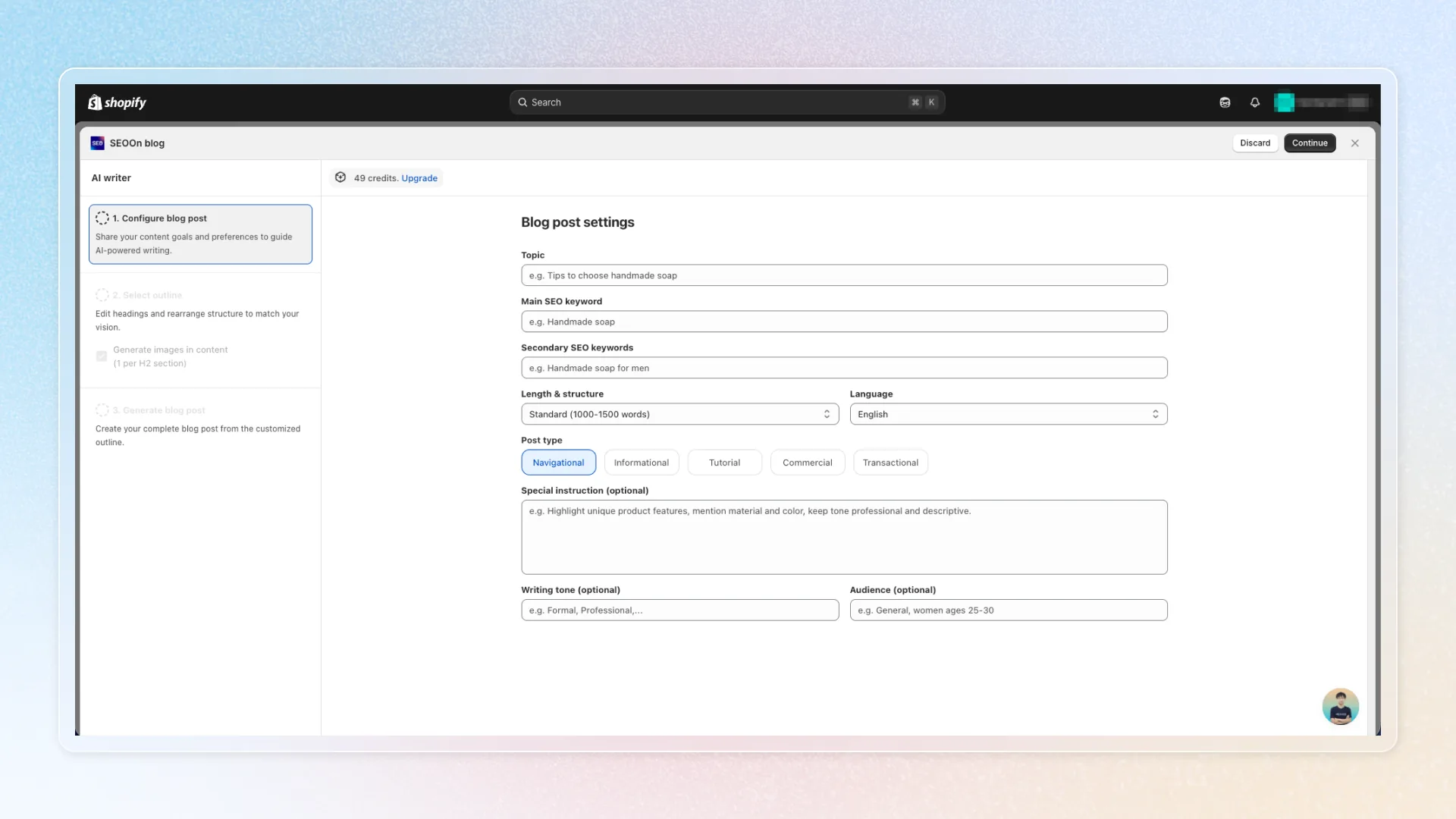Click the search magnifier icon
Image resolution: width=1456 pixels, height=819 pixels.
522,102
